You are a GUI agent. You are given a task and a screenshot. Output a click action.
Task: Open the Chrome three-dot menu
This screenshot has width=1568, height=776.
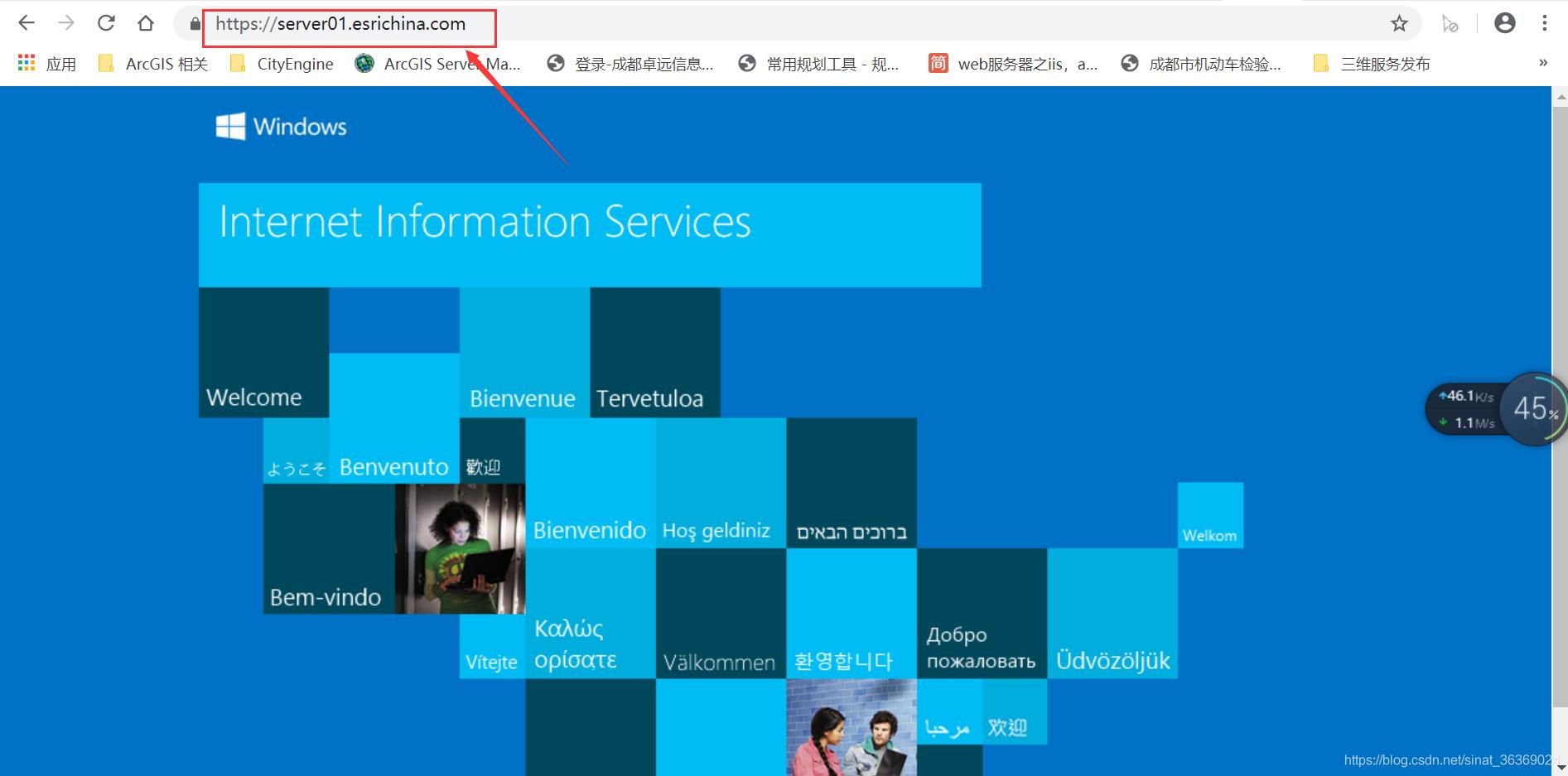coord(1545,22)
